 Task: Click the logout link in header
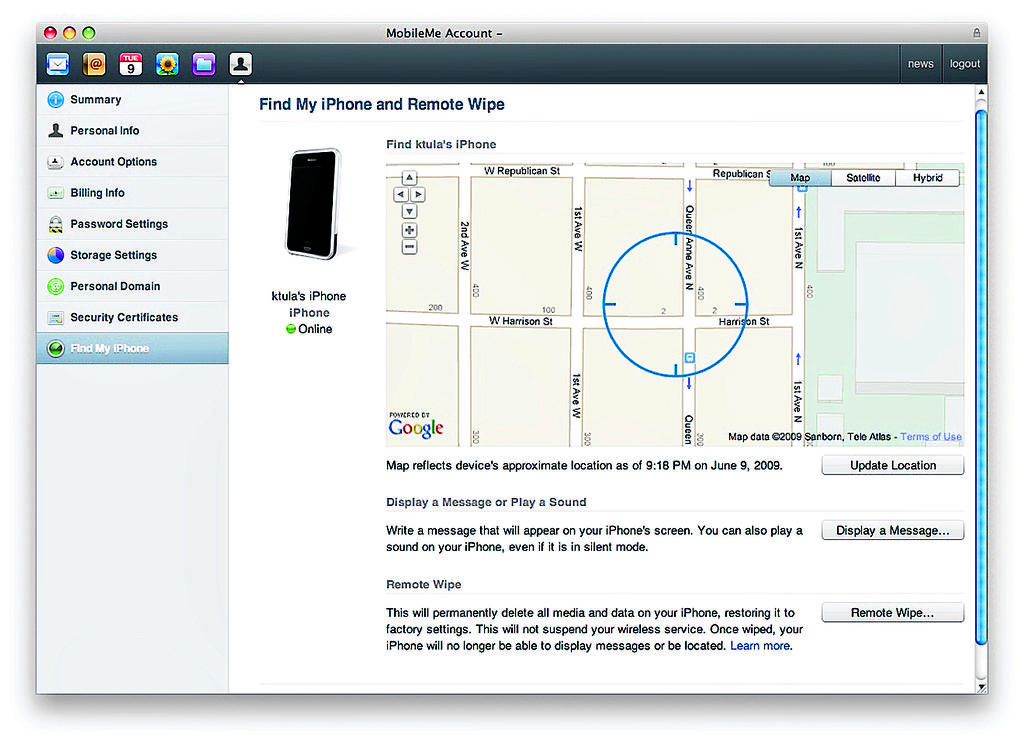coord(965,64)
